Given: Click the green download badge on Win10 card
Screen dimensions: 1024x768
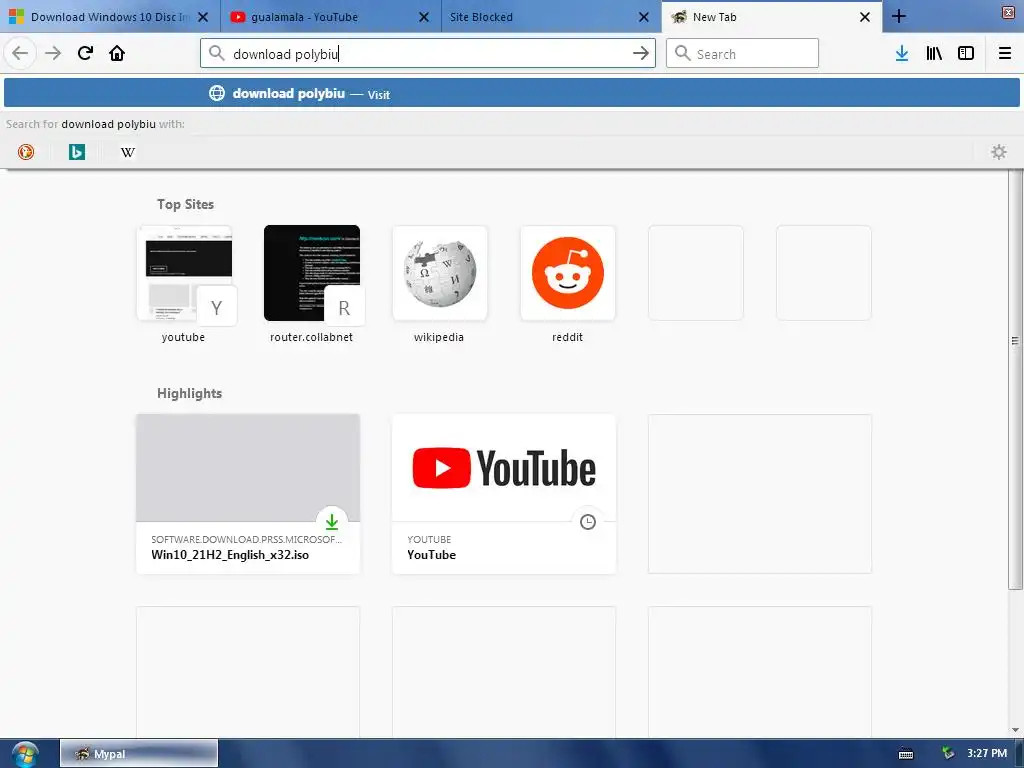Looking at the screenshot, I should point(332,522).
